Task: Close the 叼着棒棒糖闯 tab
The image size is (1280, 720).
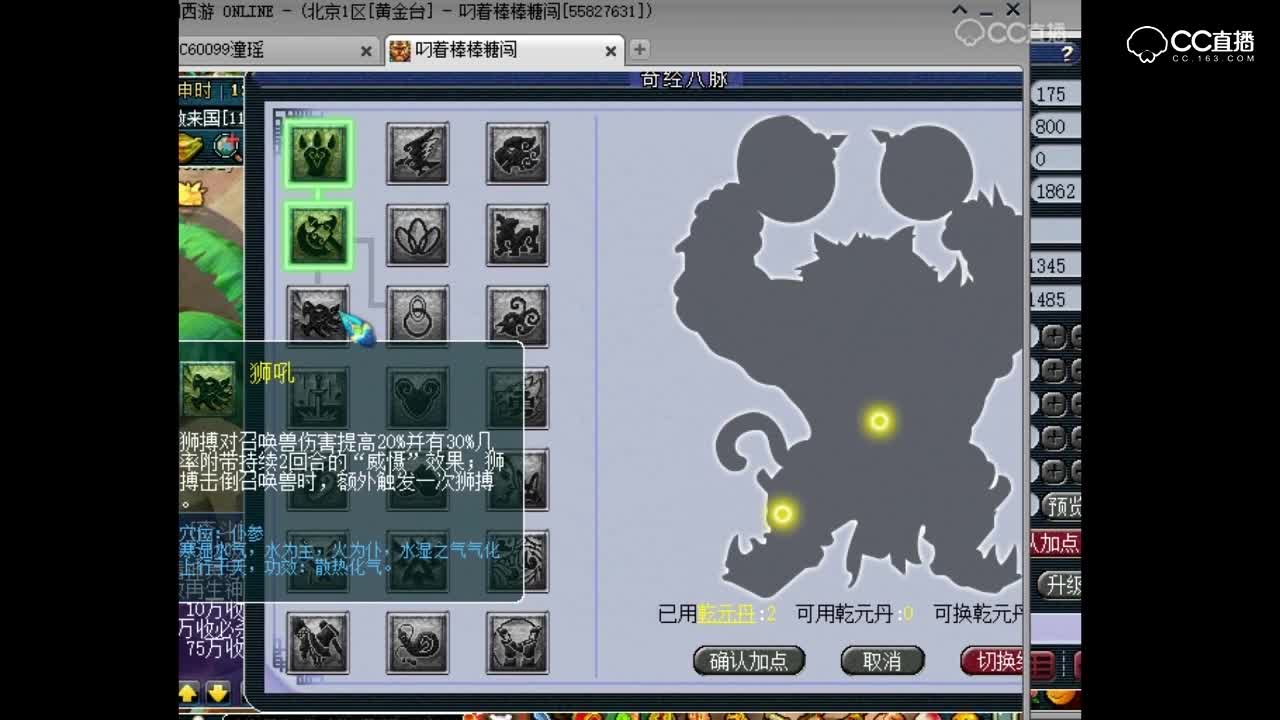Action: pos(611,51)
